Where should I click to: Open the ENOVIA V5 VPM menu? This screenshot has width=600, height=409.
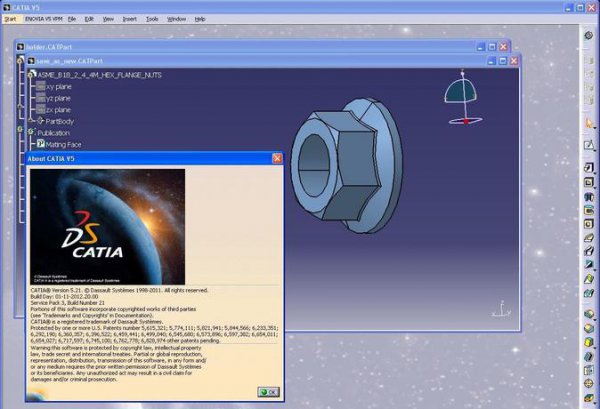point(44,19)
